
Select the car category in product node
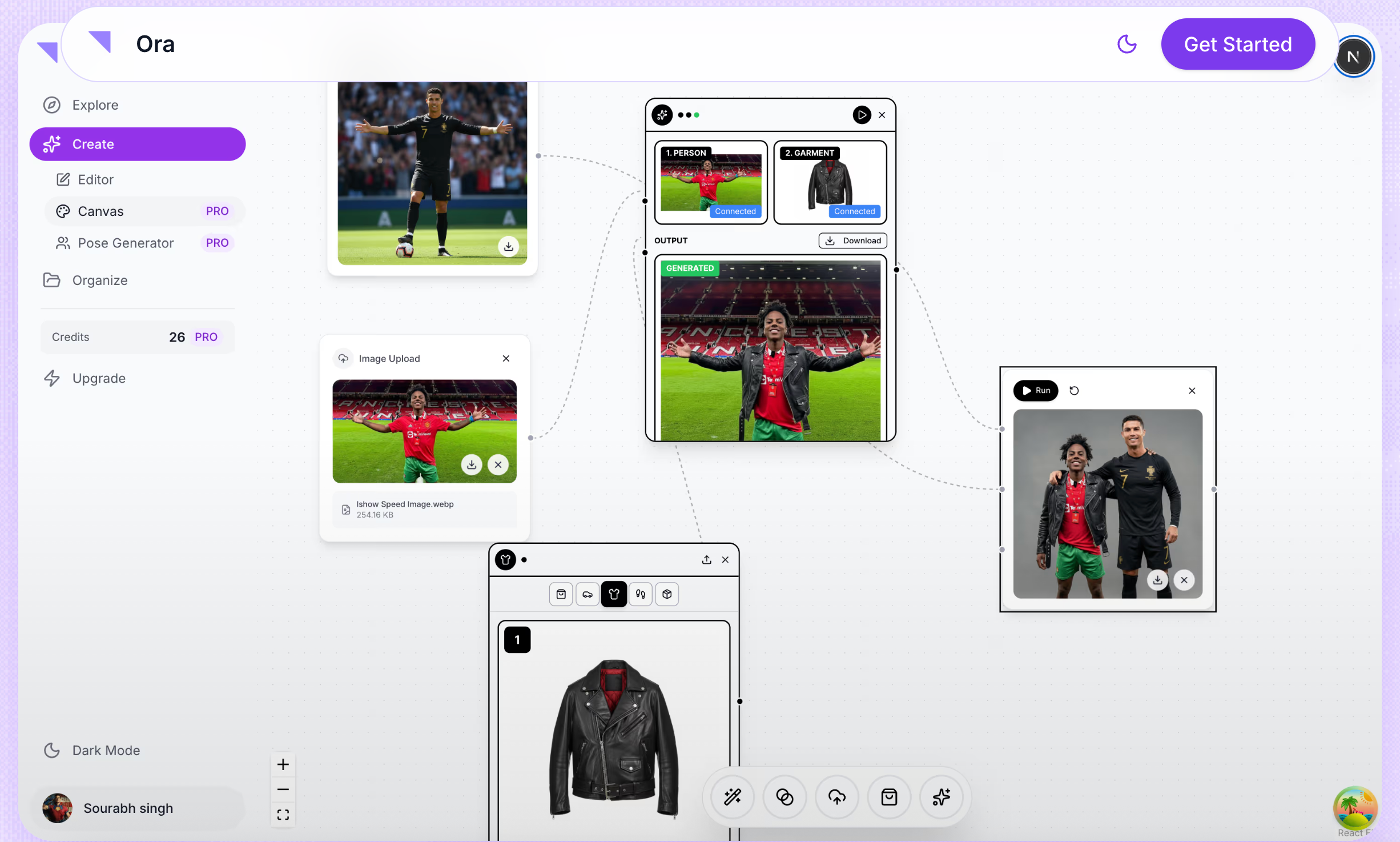pyautogui.click(x=588, y=594)
